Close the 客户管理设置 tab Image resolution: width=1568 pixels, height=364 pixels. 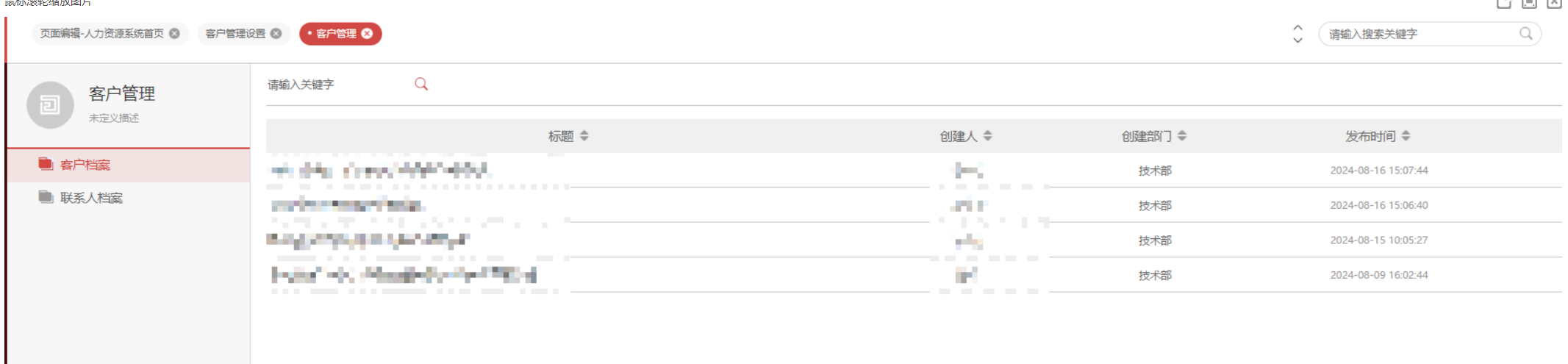276,33
